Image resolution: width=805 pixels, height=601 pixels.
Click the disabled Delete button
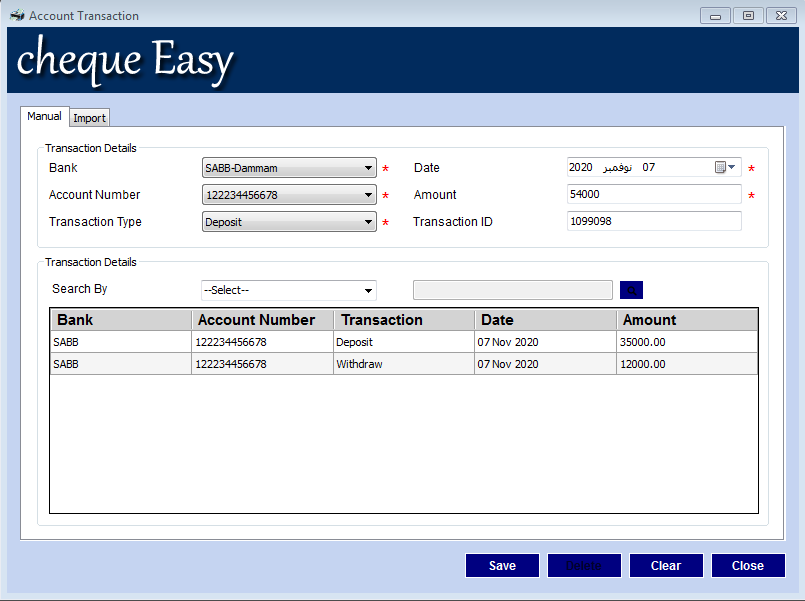[x=584, y=565]
